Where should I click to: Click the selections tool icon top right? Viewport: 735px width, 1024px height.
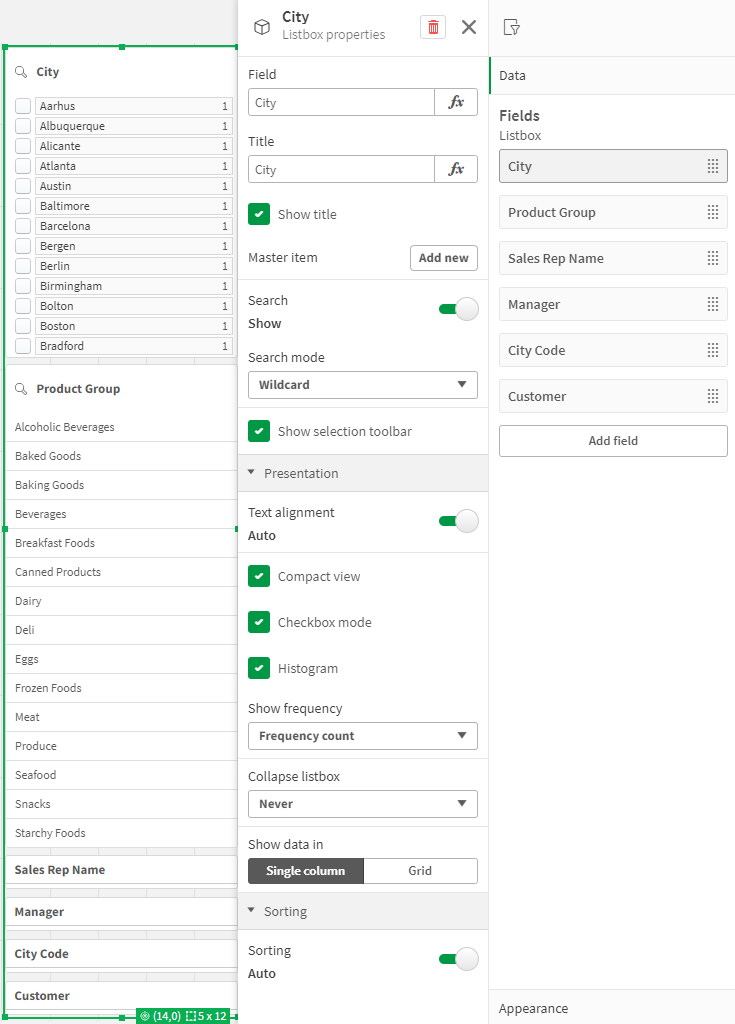pyautogui.click(x=511, y=27)
